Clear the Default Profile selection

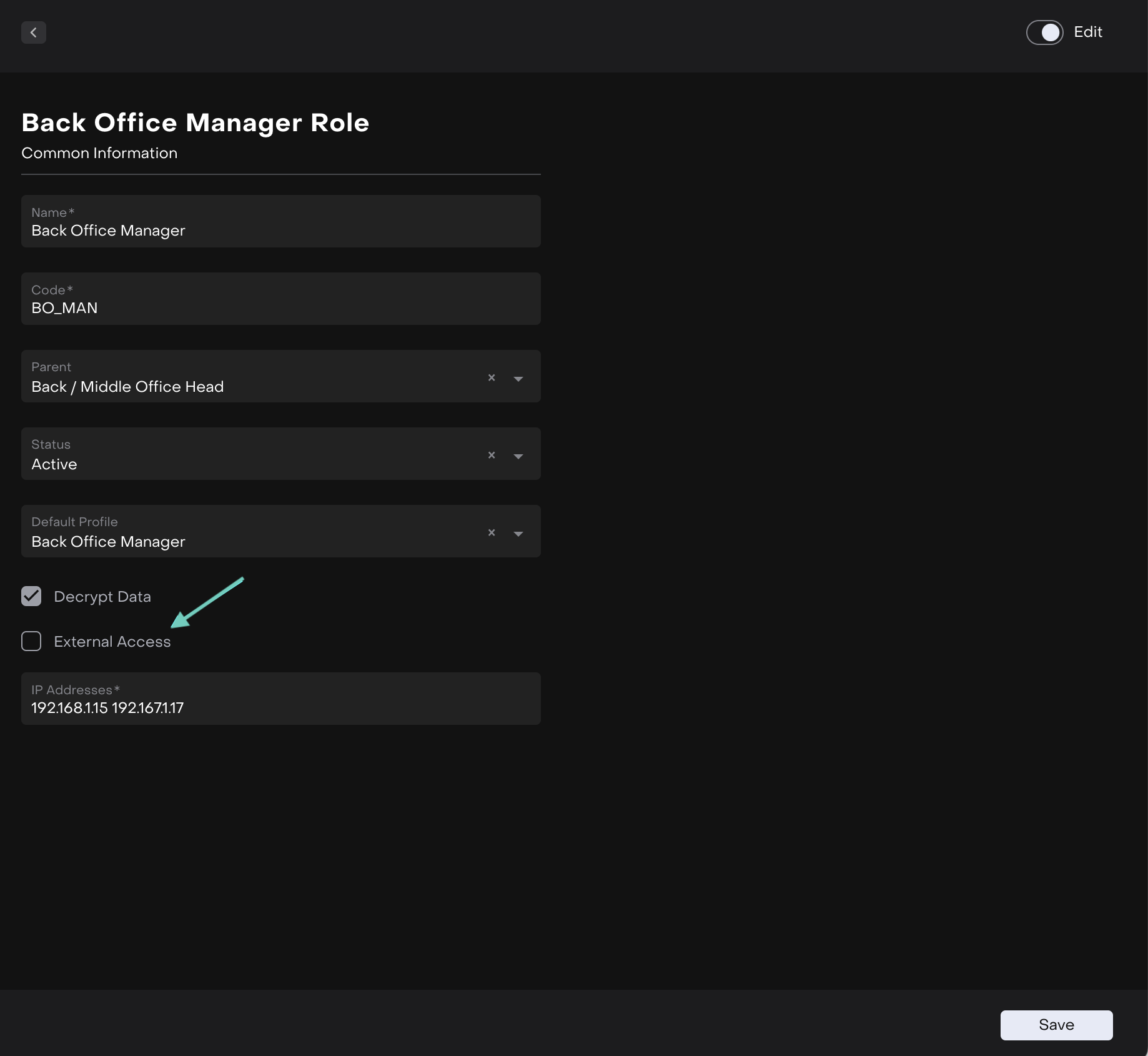492,532
